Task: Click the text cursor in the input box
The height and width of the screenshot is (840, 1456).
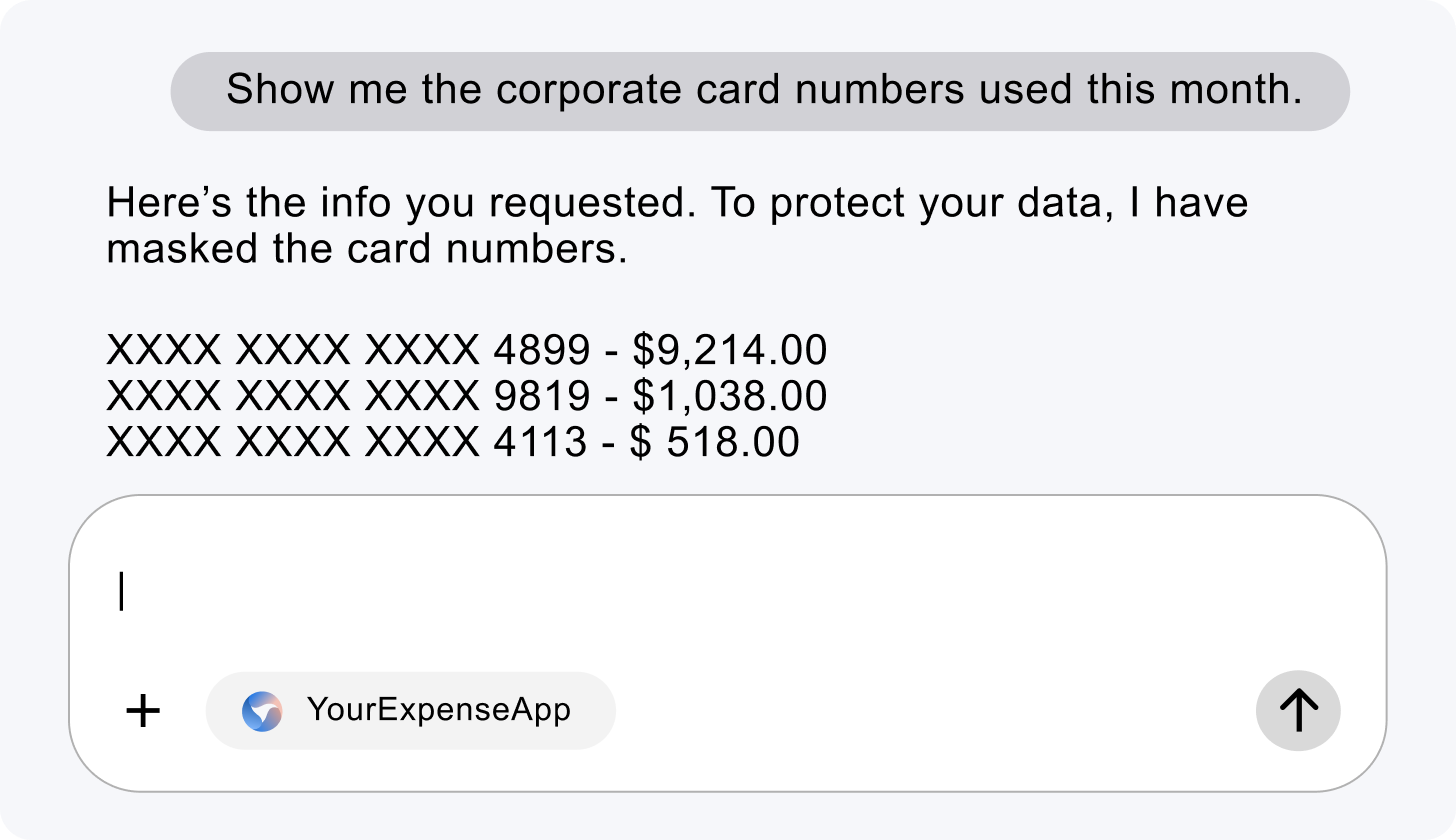Action: tap(121, 591)
